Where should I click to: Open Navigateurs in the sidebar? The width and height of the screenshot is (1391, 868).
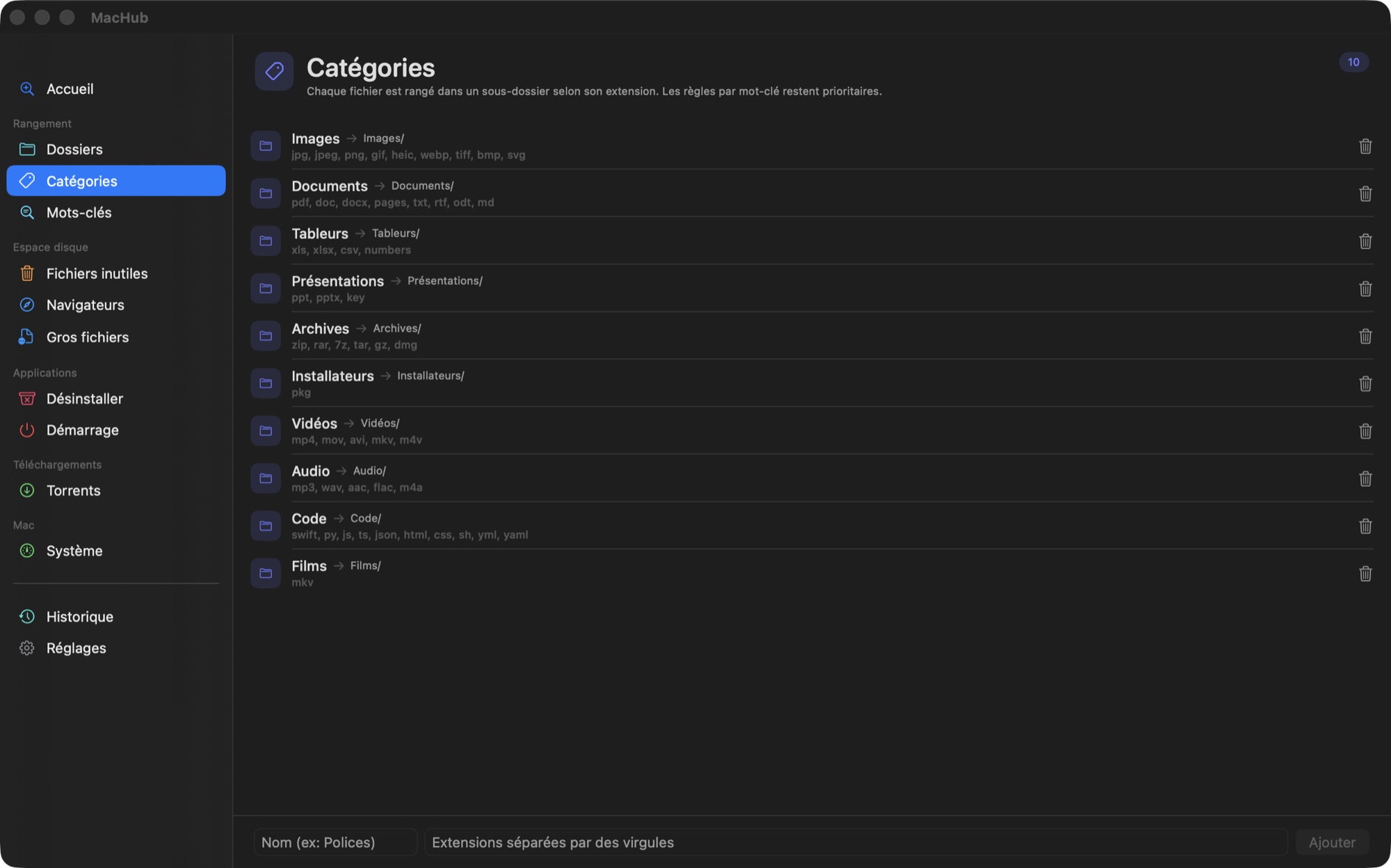(x=116, y=305)
